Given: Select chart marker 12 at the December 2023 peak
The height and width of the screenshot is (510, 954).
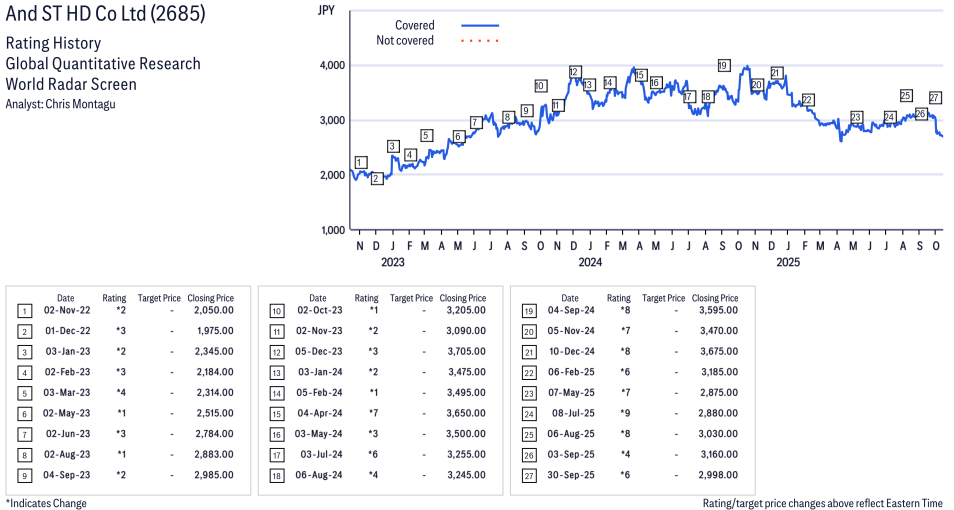Looking at the screenshot, I should pos(575,72).
